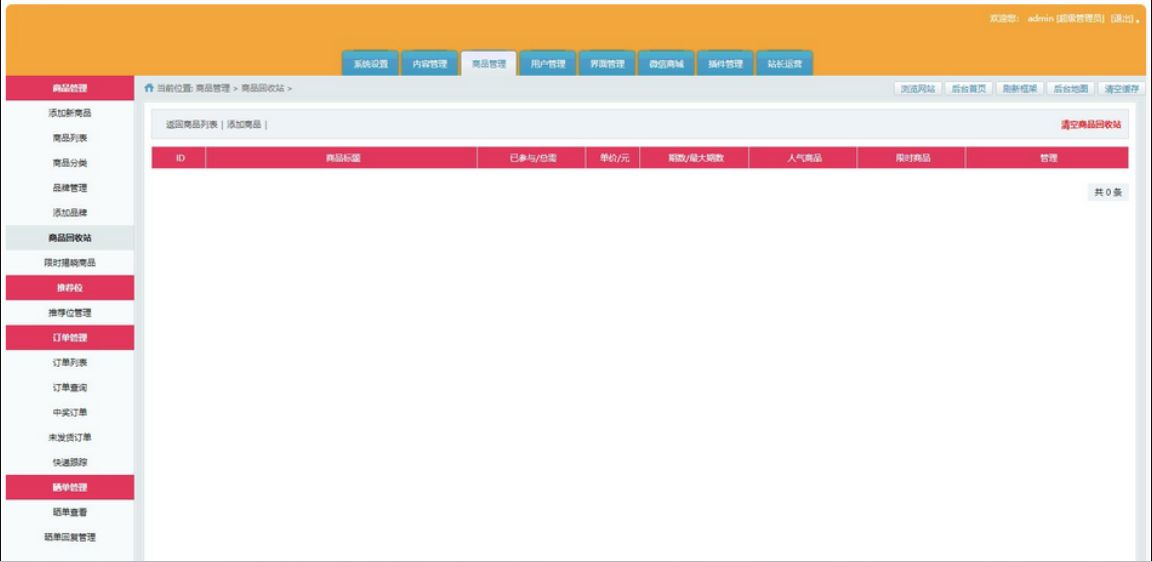Click the 清空缓存 button

1121,89
